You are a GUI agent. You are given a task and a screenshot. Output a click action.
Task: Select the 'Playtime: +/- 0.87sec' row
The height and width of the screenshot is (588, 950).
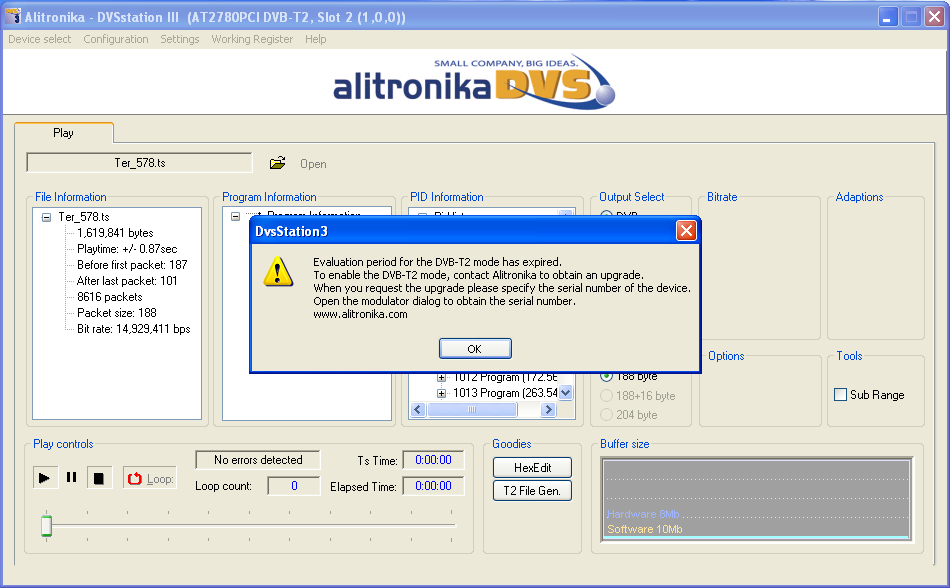[x=127, y=249]
